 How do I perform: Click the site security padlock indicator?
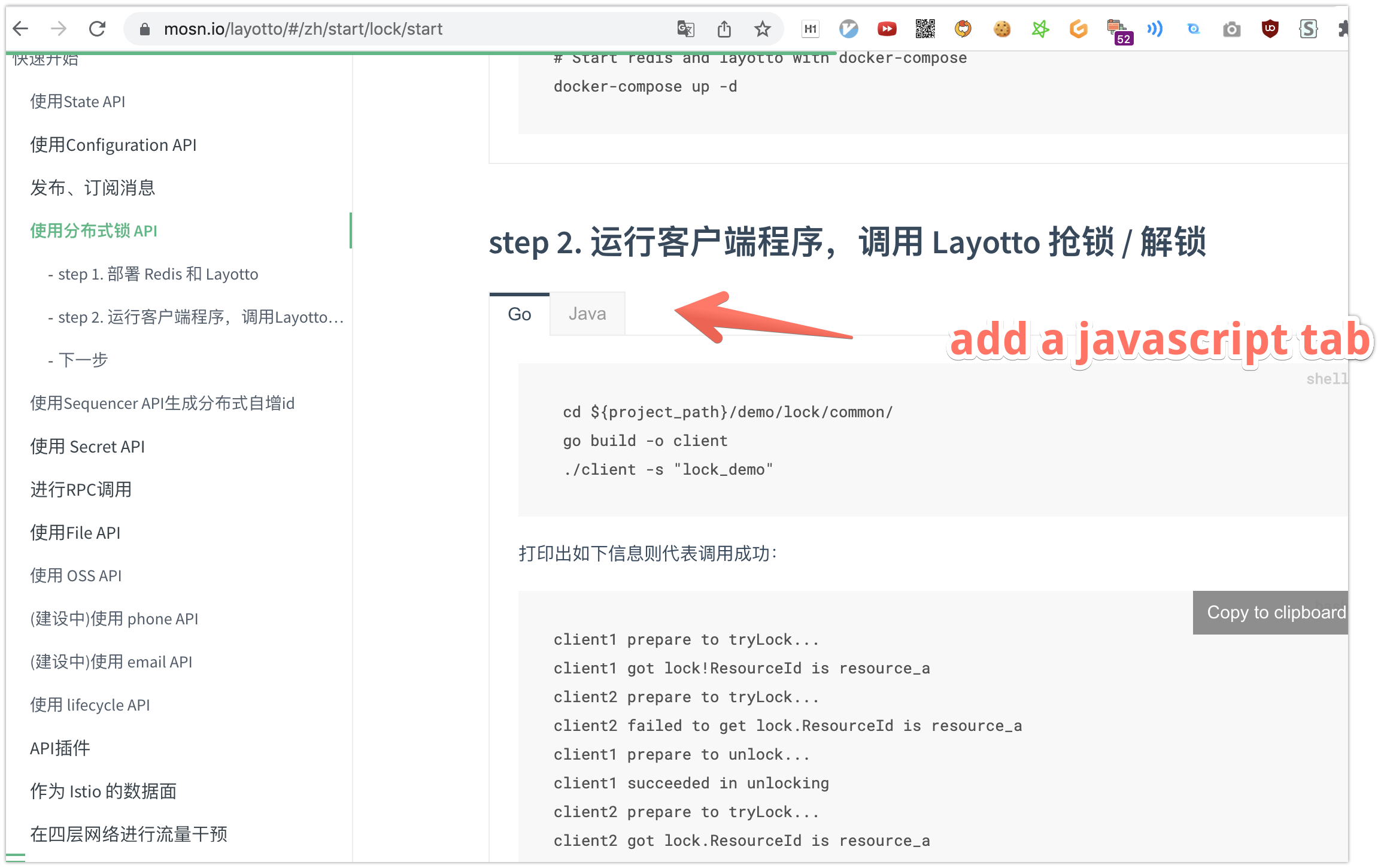click(144, 28)
